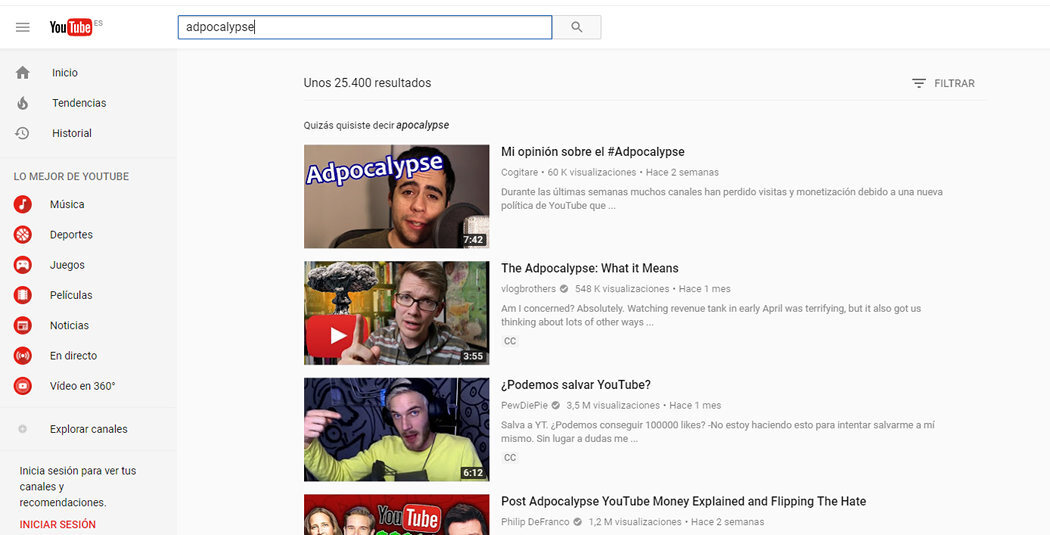This screenshot has width=1050, height=535.
Task: Click the Deportes ball icon
Action: point(23,234)
